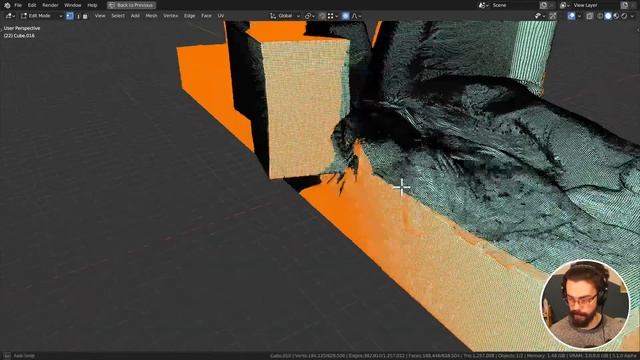Enable edge select mode
The image size is (640, 360).
[78, 16]
